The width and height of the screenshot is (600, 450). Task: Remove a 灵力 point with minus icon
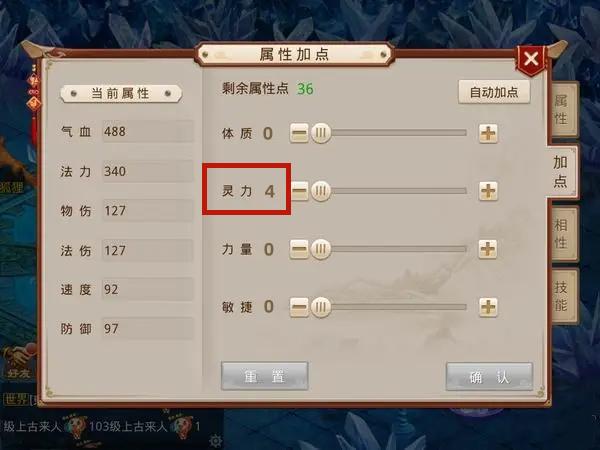point(299,191)
